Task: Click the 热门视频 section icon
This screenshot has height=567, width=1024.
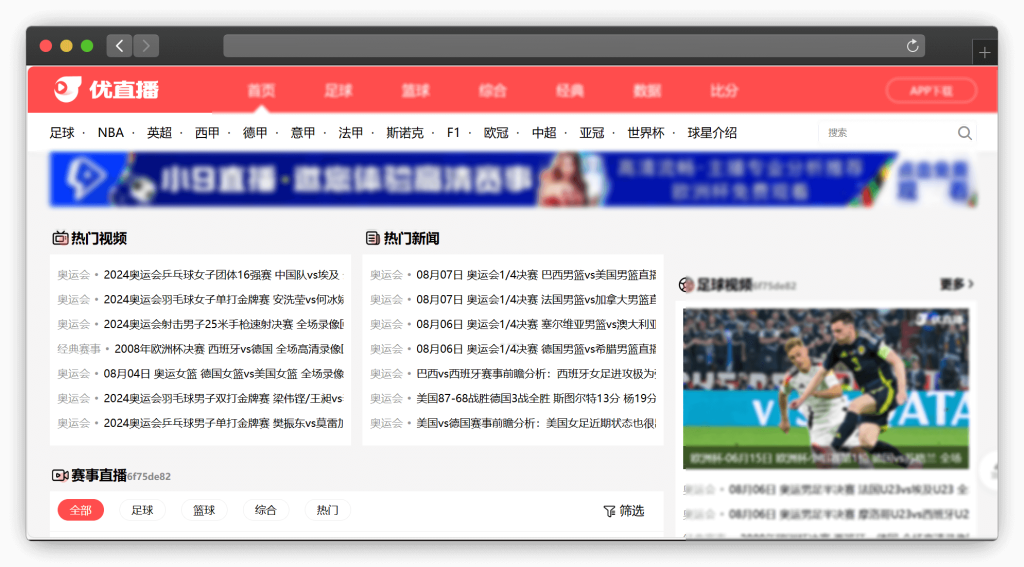Action: point(60,238)
